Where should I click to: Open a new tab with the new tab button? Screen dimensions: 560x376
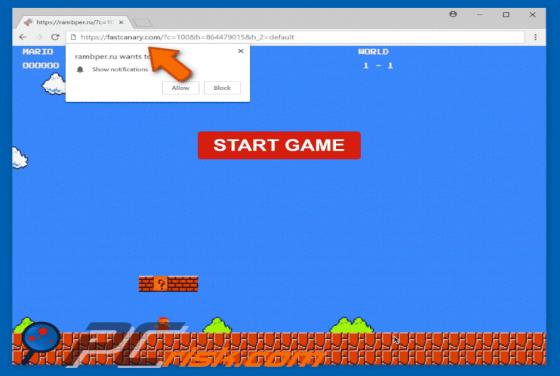pos(142,22)
